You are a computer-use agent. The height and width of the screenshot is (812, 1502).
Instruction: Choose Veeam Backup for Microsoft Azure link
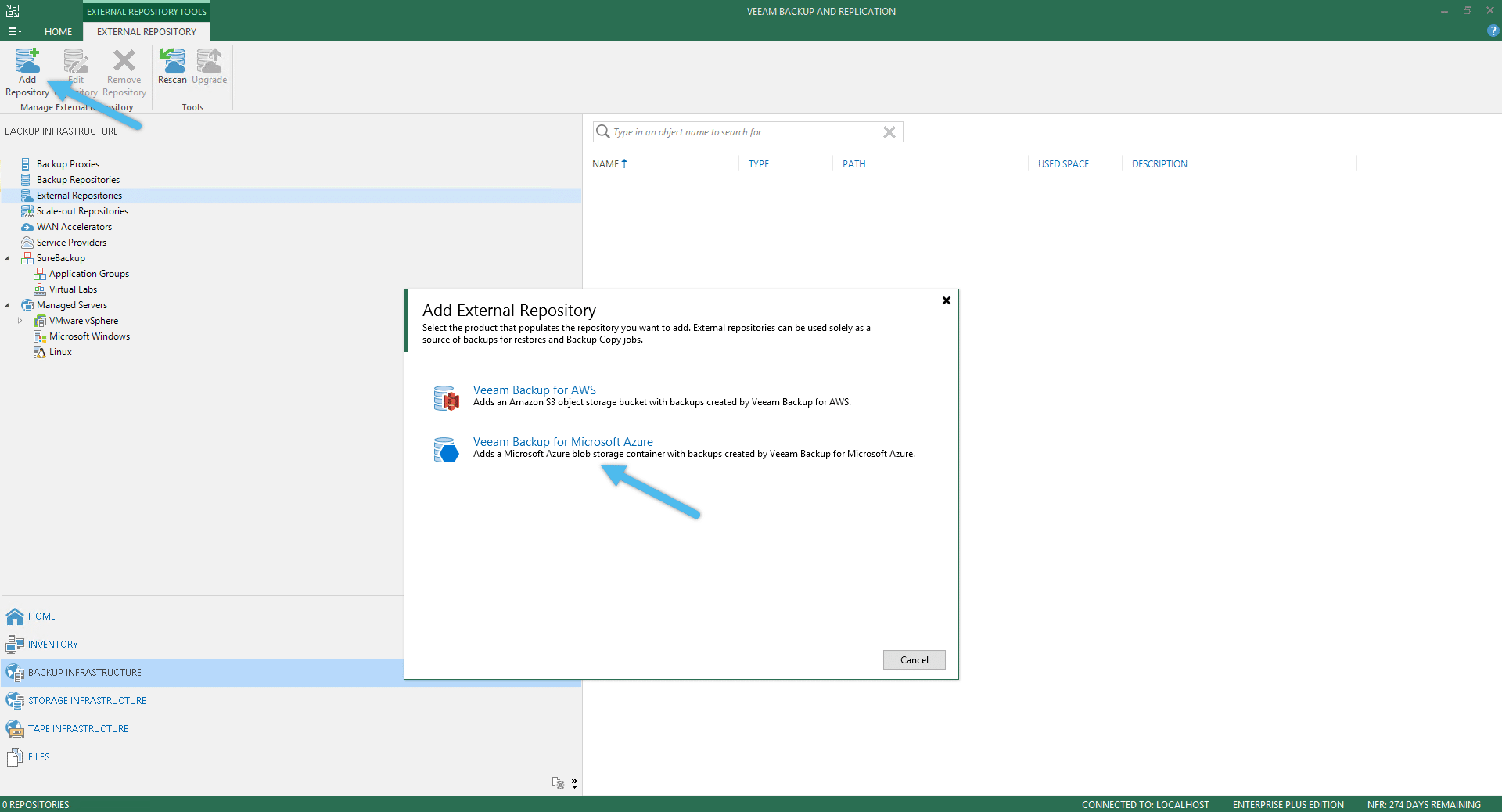[x=562, y=442]
